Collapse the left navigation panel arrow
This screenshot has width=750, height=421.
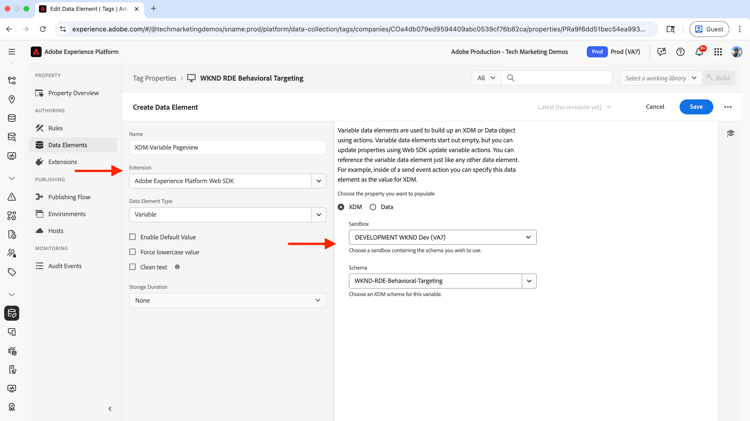click(110, 409)
